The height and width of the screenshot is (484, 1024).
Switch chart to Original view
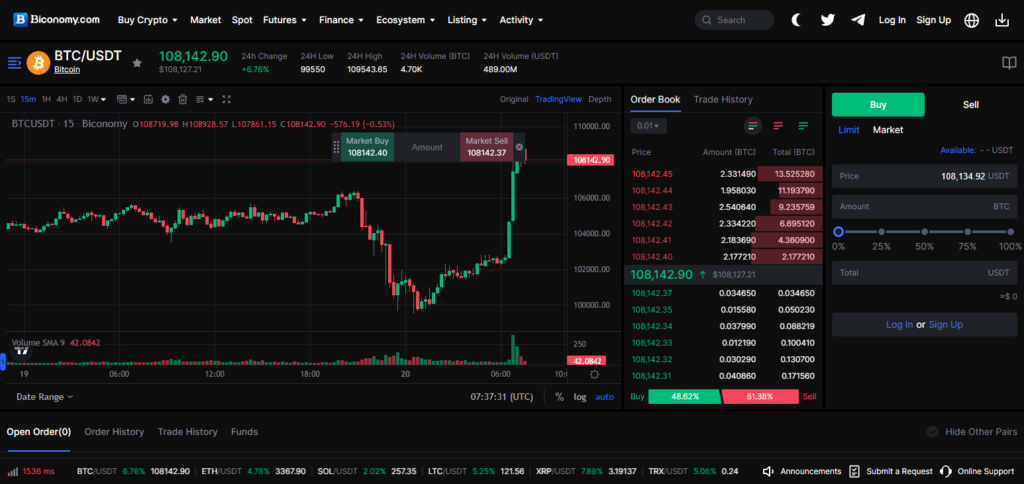(514, 99)
